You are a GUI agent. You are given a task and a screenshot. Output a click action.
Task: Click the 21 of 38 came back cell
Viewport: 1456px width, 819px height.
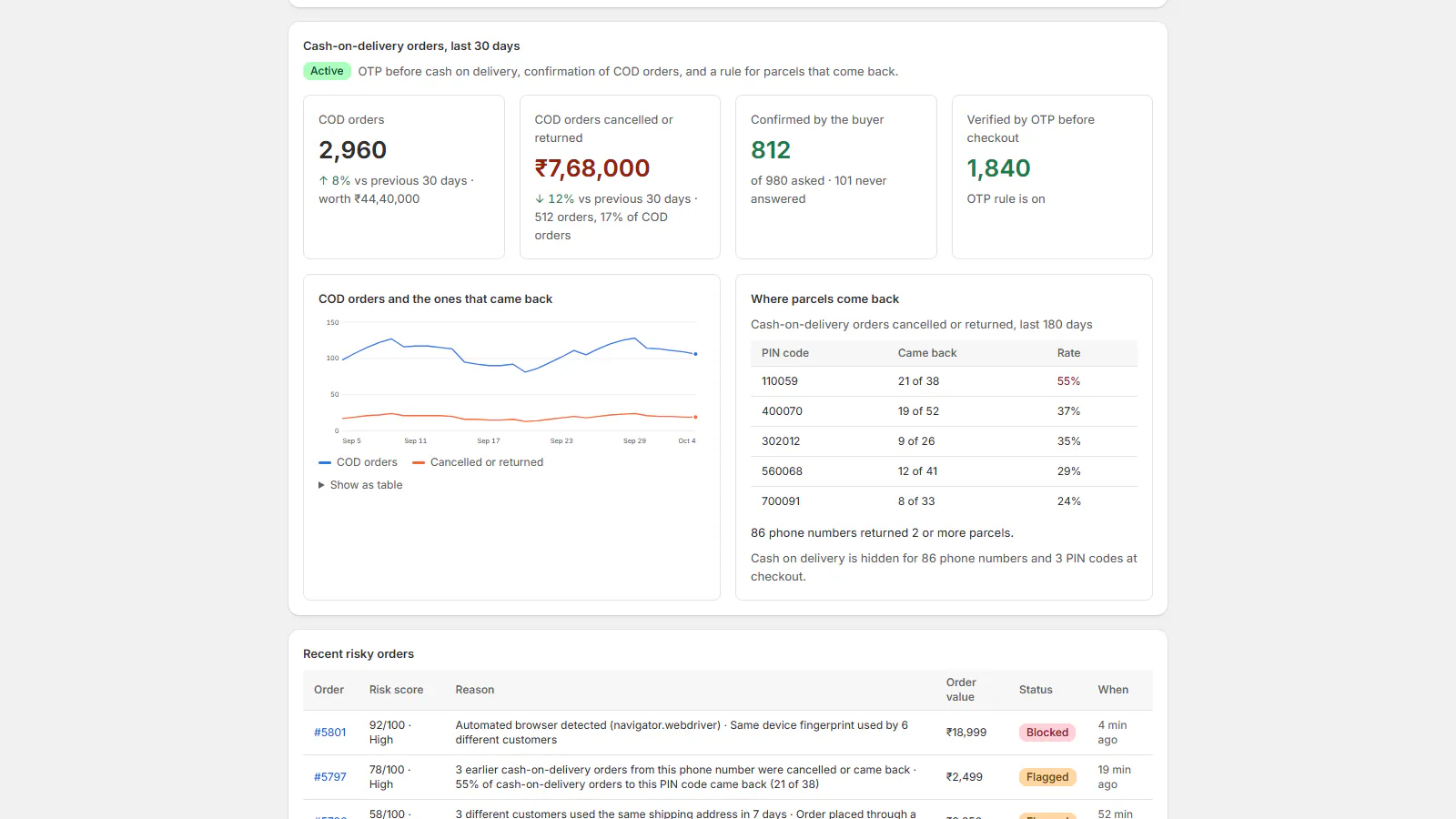[x=918, y=381]
